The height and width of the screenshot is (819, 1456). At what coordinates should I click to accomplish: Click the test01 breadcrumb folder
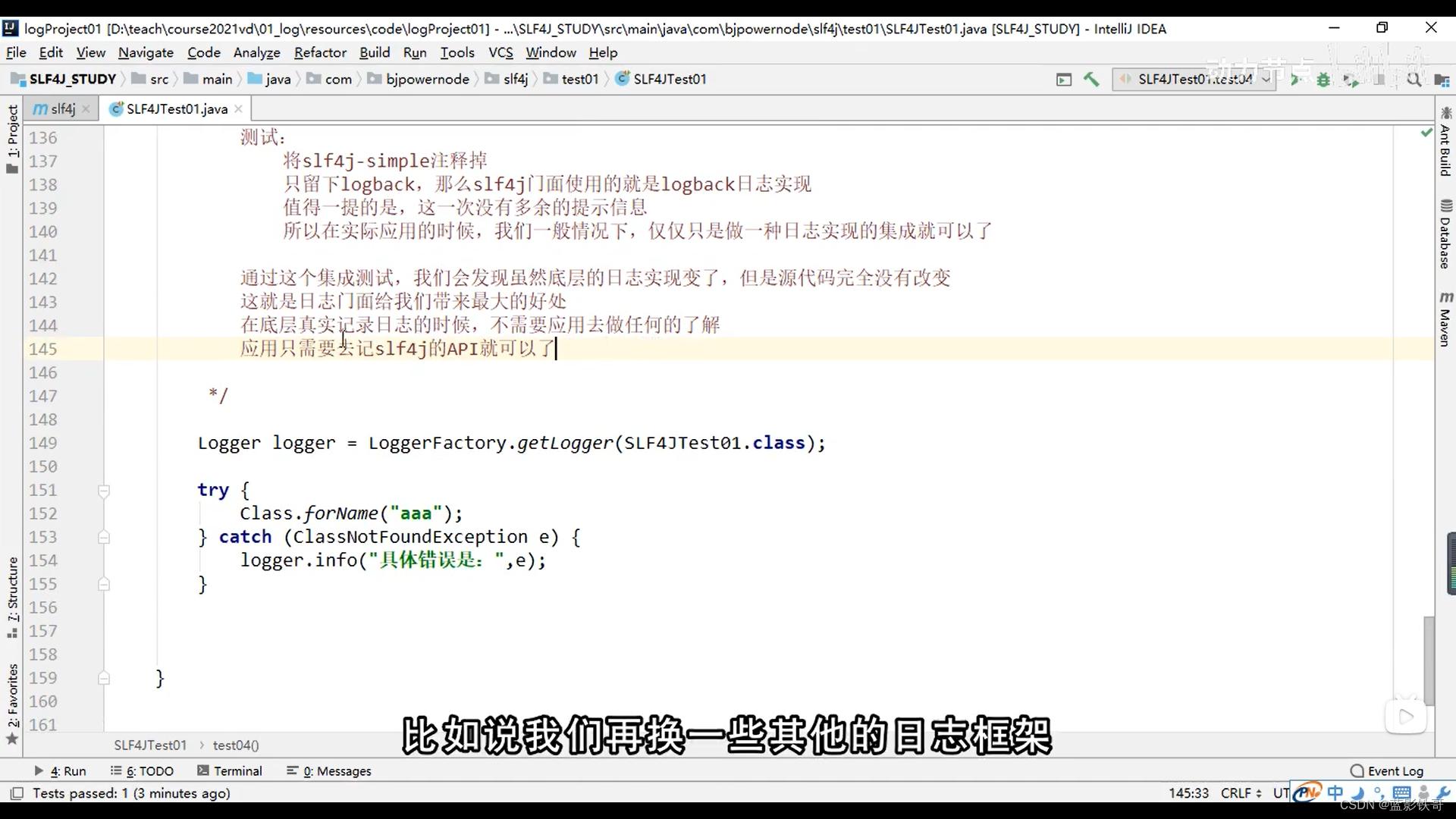point(571,79)
